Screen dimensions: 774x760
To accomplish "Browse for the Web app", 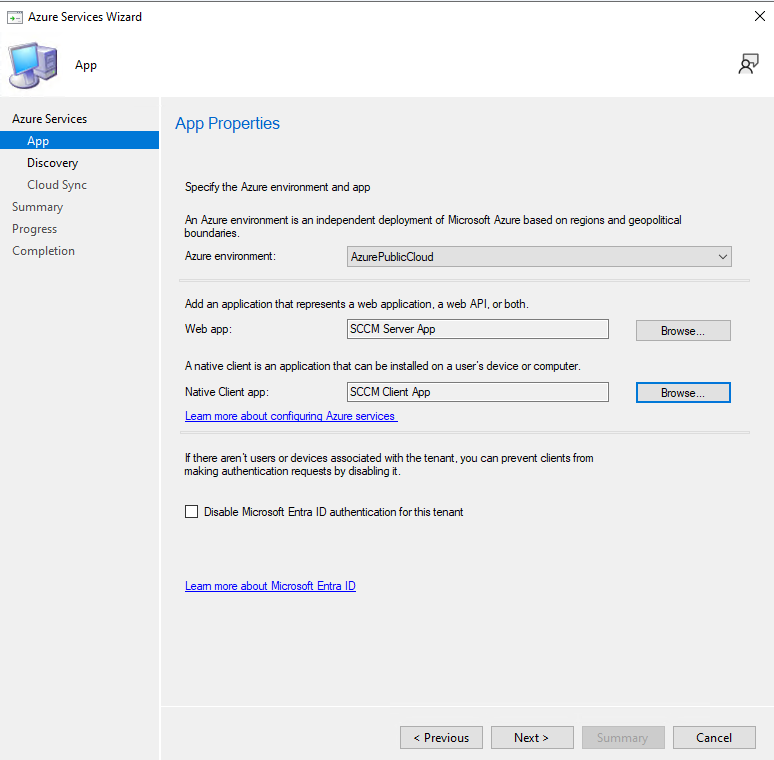I will point(683,331).
